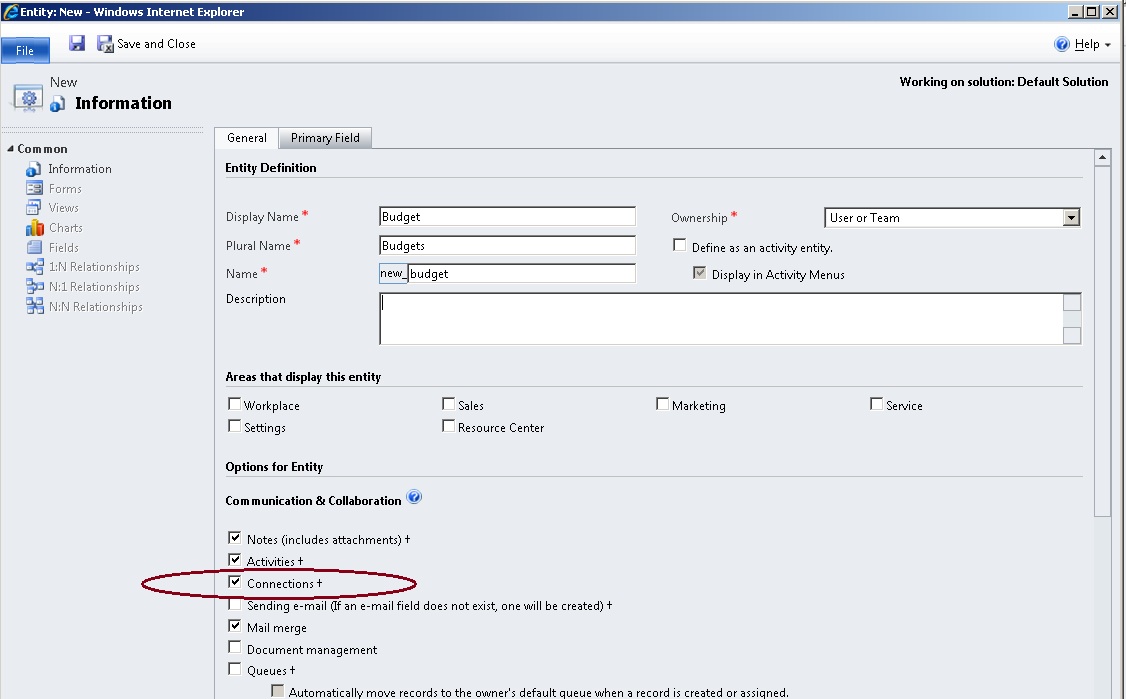1126x699 pixels.
Task: Click the Communication & Collaboration help bubble
Action: pyautogui.click(x=413, y=498)
